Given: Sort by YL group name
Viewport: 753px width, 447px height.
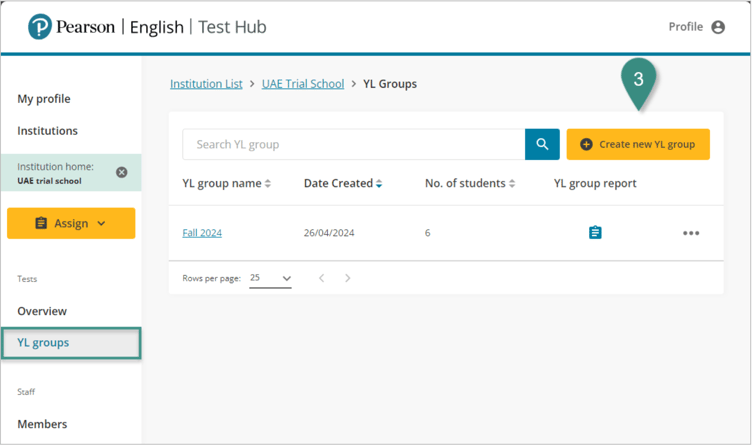Looking at the screenshot, I should (x=226, y=183).
